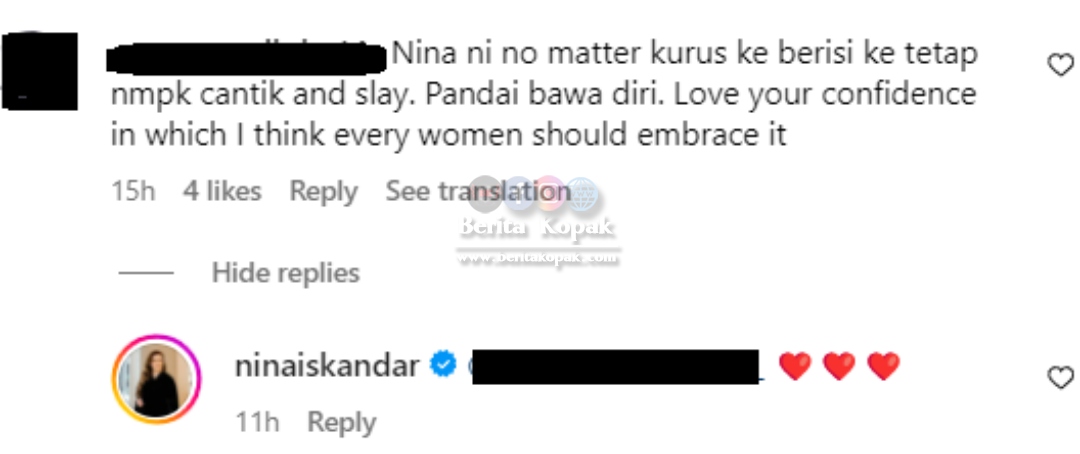Click the www.beritakopak.com watermark text
Screen dimensions: 1080x454
point(539,258)
